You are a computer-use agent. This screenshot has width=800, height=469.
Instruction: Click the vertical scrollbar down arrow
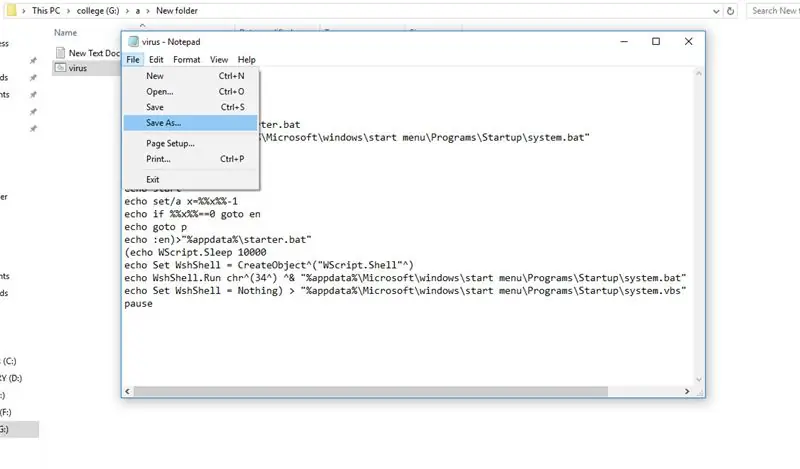coord(699,380)
